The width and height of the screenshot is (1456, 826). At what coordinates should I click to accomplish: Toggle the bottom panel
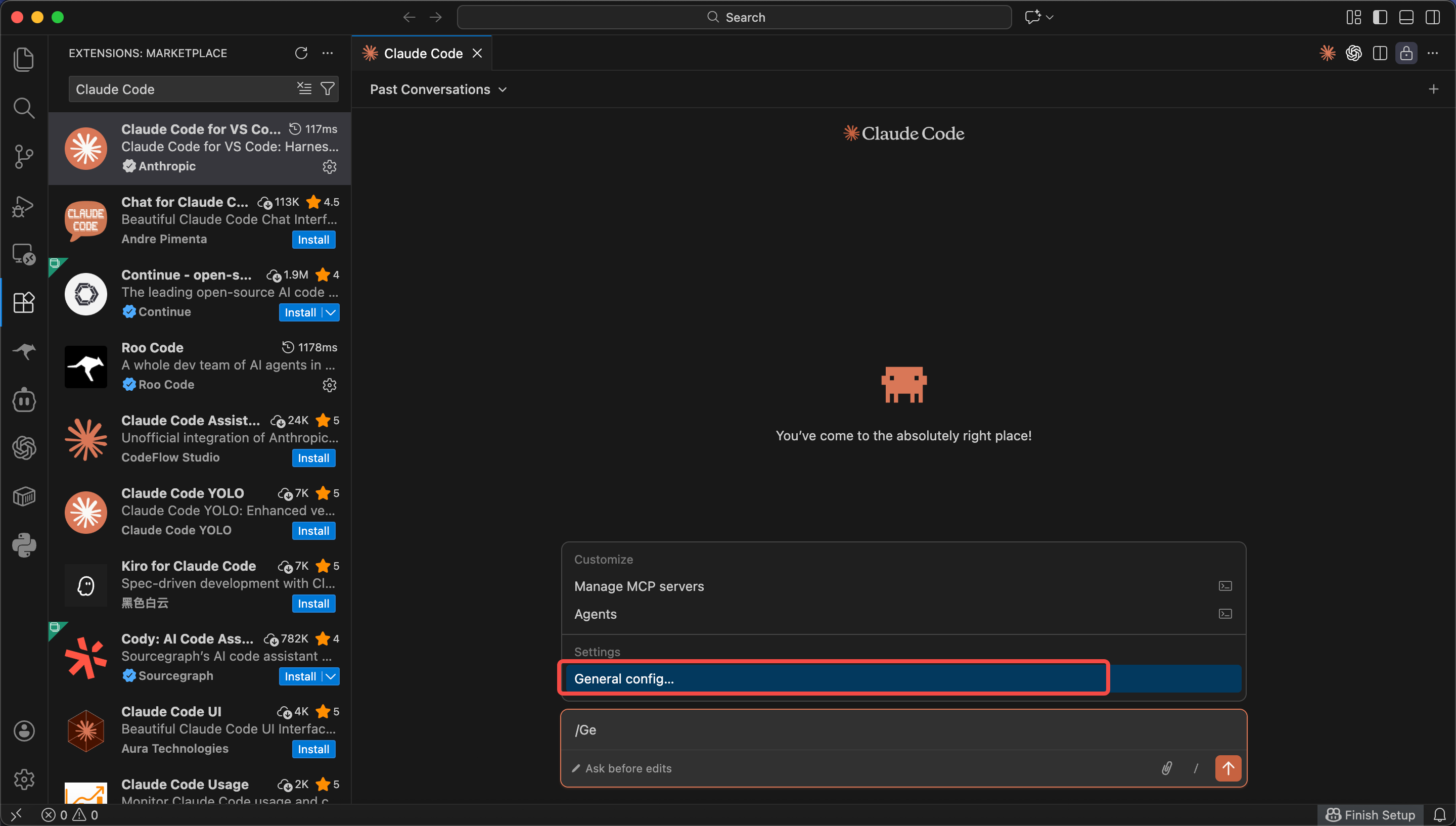tap(1406, 17)
